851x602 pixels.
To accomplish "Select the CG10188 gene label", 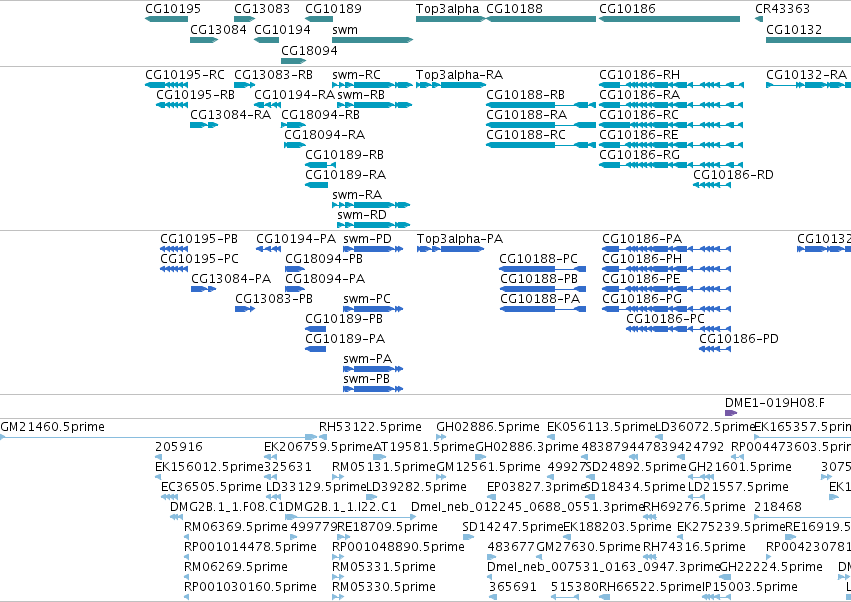I will 514,9.
